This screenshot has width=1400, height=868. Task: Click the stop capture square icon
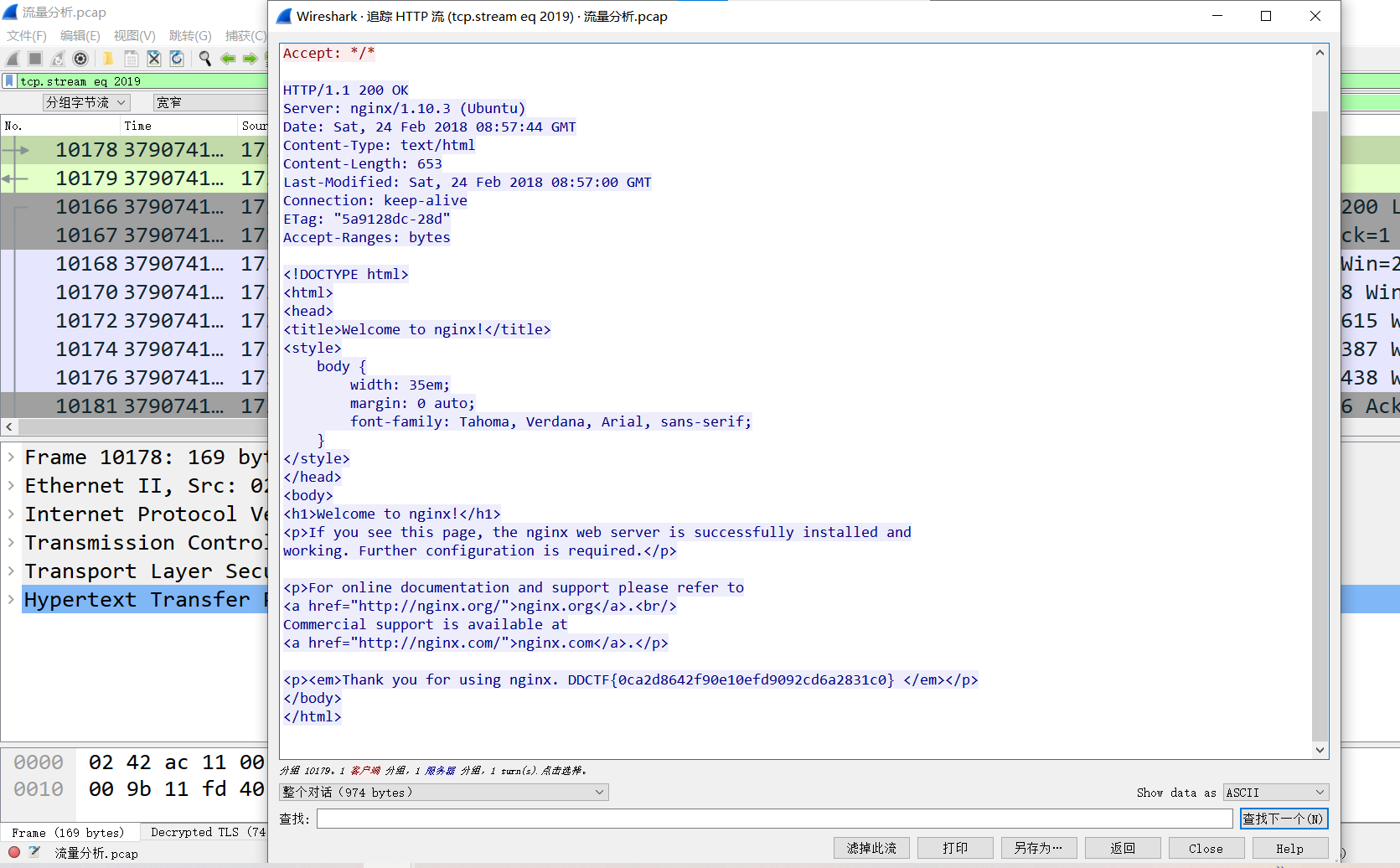pyautogui.click(x=35, y=59)
